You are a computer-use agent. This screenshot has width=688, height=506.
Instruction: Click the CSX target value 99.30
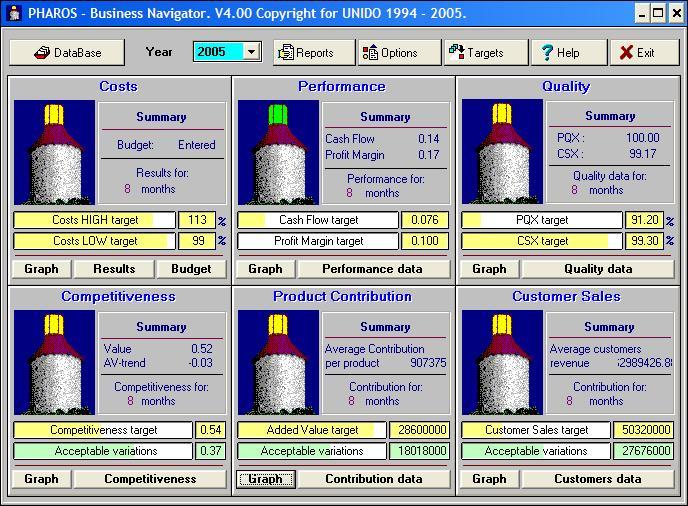pos(644,241)
